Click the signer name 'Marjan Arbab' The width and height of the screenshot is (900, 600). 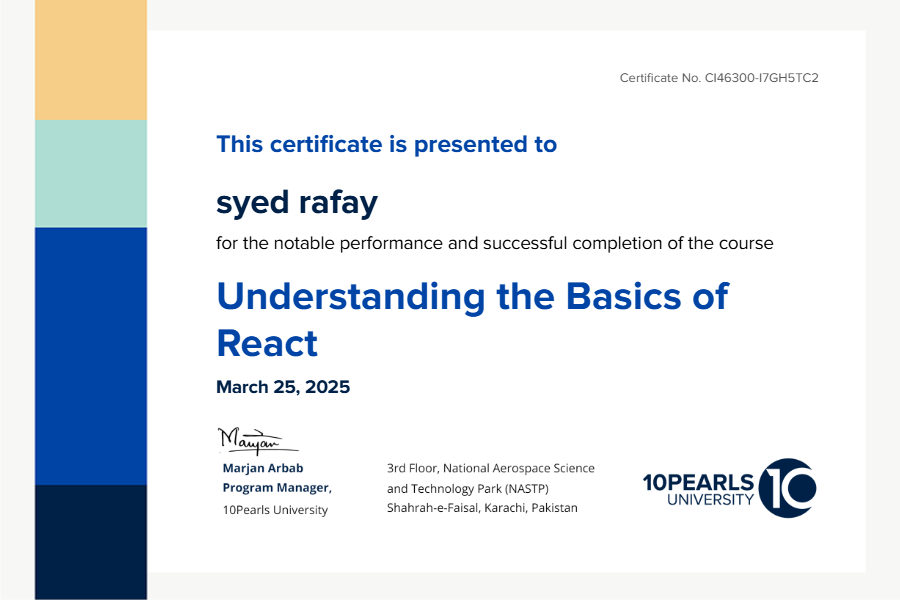pyautogui.click(x=262, y=468)
